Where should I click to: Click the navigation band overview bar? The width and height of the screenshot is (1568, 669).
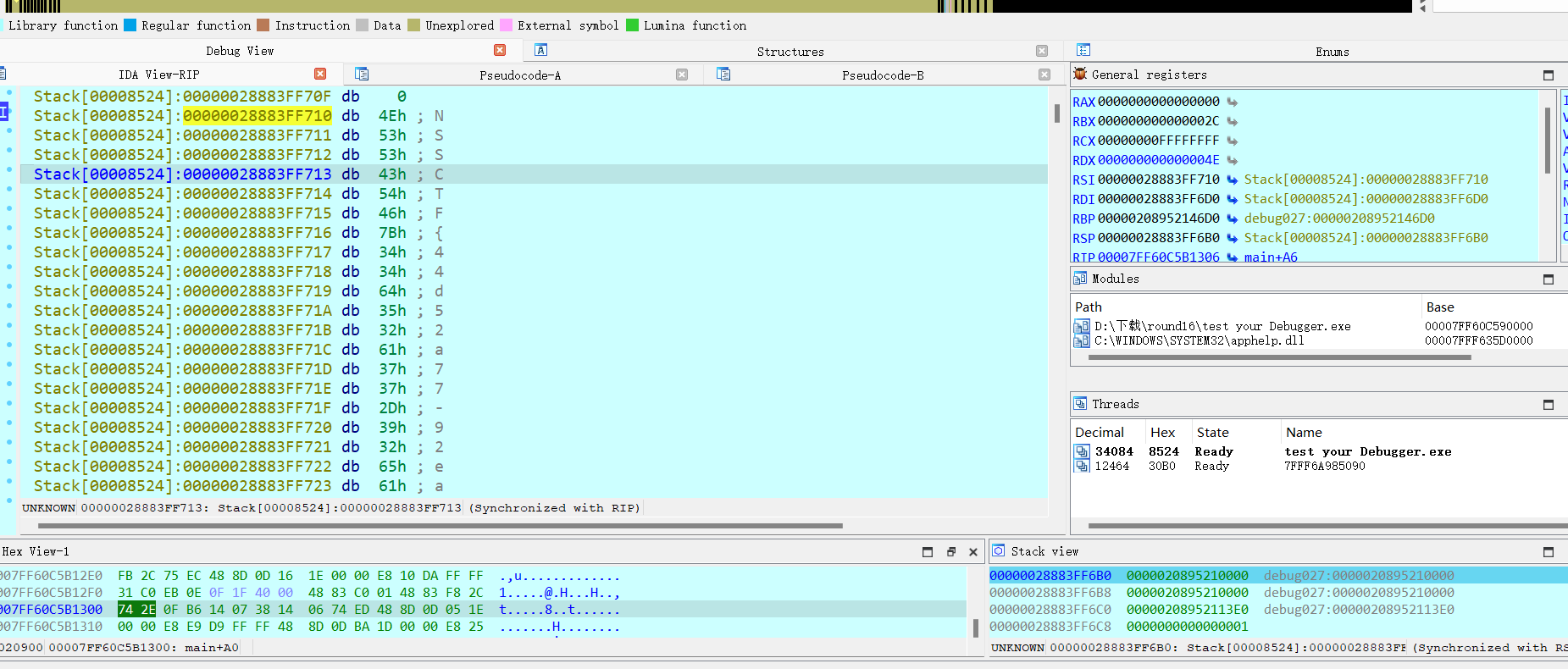pyautogui.click(x=706, y=6)
